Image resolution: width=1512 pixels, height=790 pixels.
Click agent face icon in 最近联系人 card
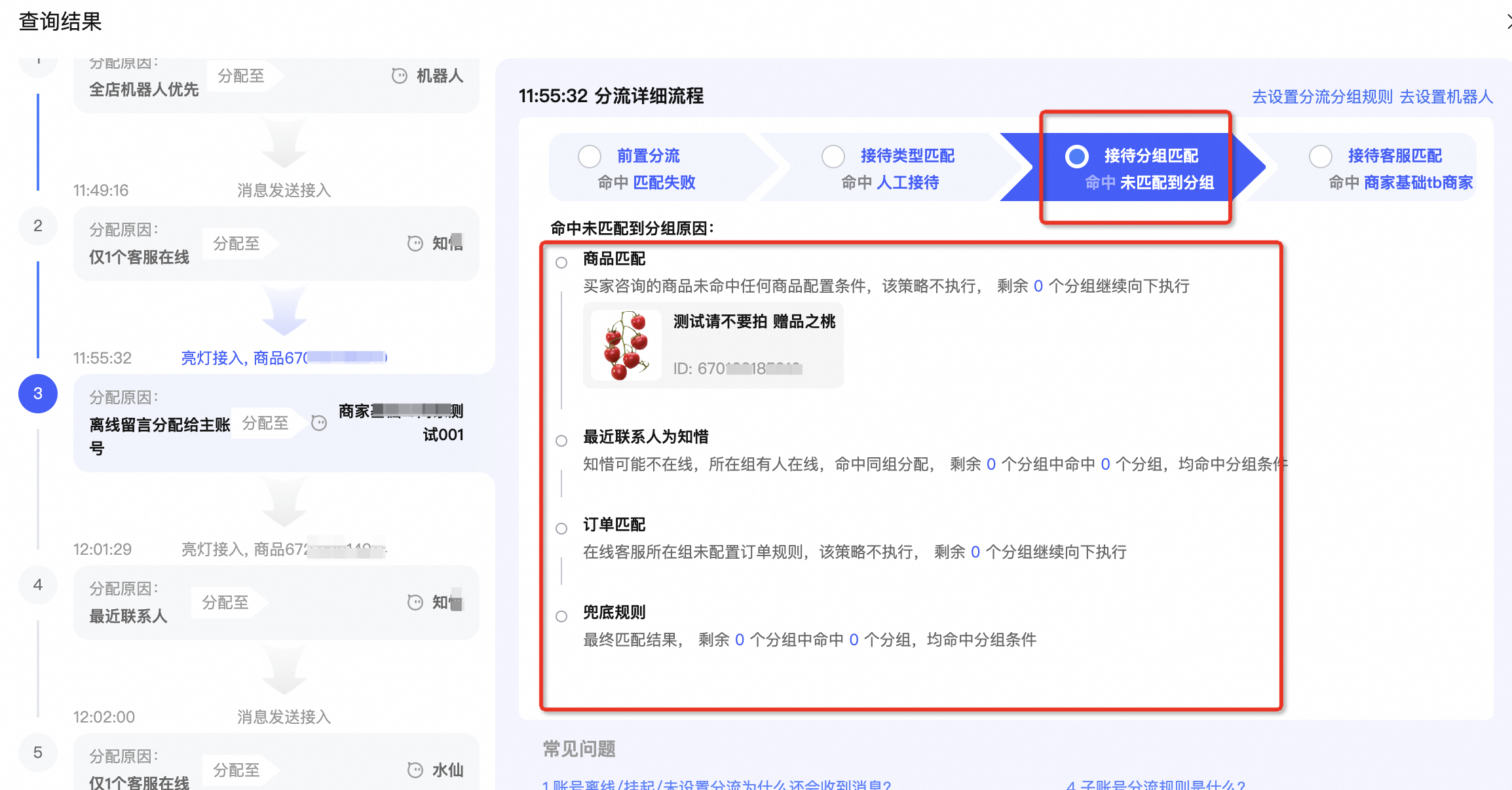[x=415, y=603]
